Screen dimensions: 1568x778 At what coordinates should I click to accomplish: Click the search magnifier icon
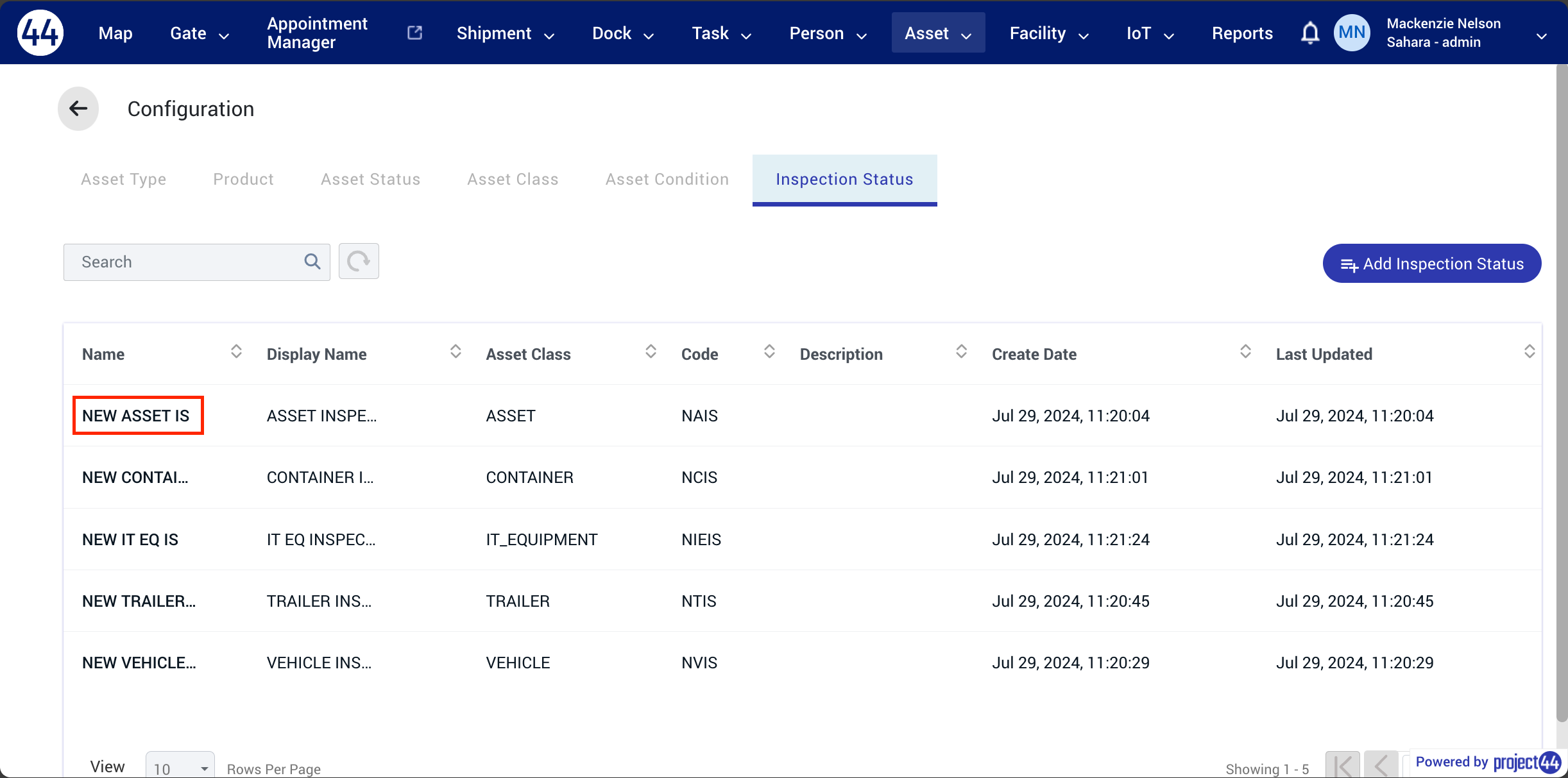[312, 262]
